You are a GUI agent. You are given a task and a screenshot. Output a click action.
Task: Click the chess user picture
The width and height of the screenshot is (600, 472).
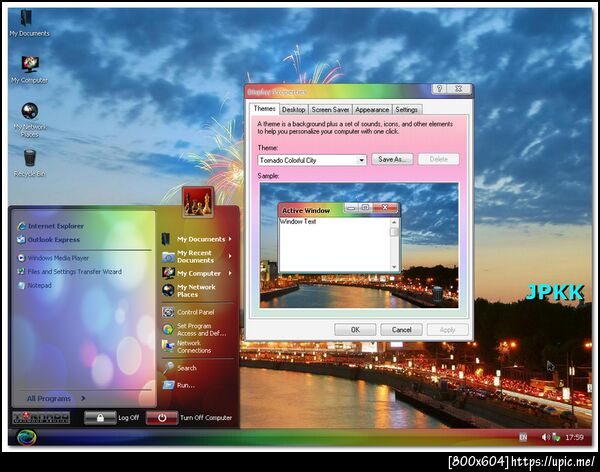click(198, 202)
